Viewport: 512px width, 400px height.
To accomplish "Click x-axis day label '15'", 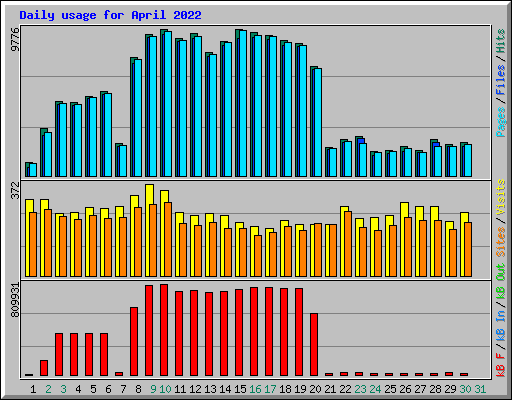I will coord(240,389).
